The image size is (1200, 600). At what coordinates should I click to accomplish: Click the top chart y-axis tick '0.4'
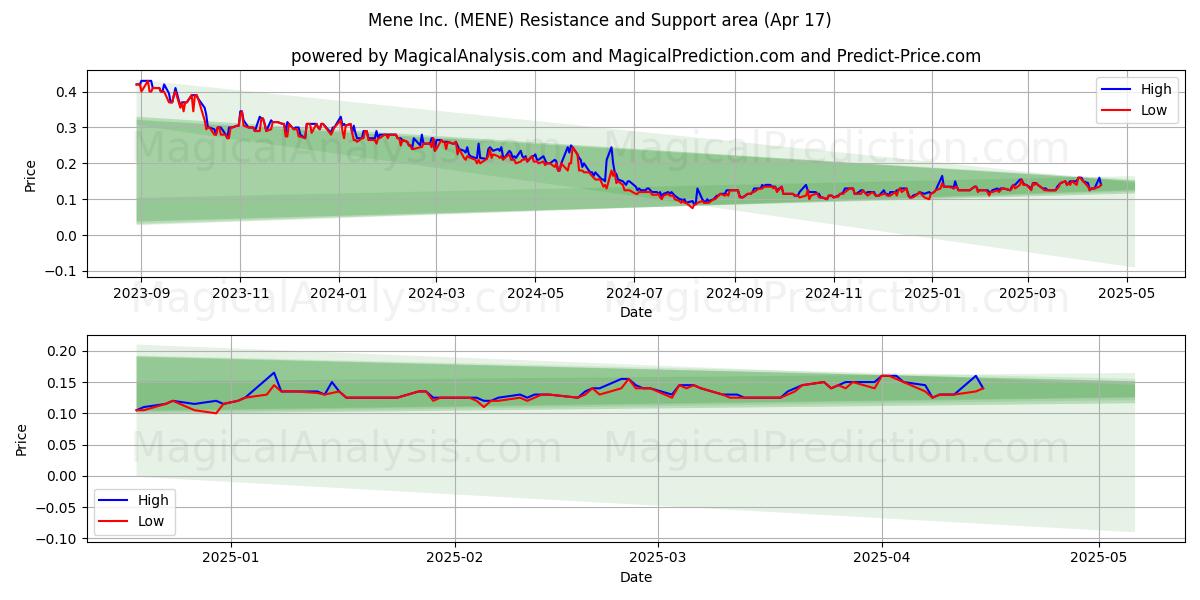pos(68,92)
